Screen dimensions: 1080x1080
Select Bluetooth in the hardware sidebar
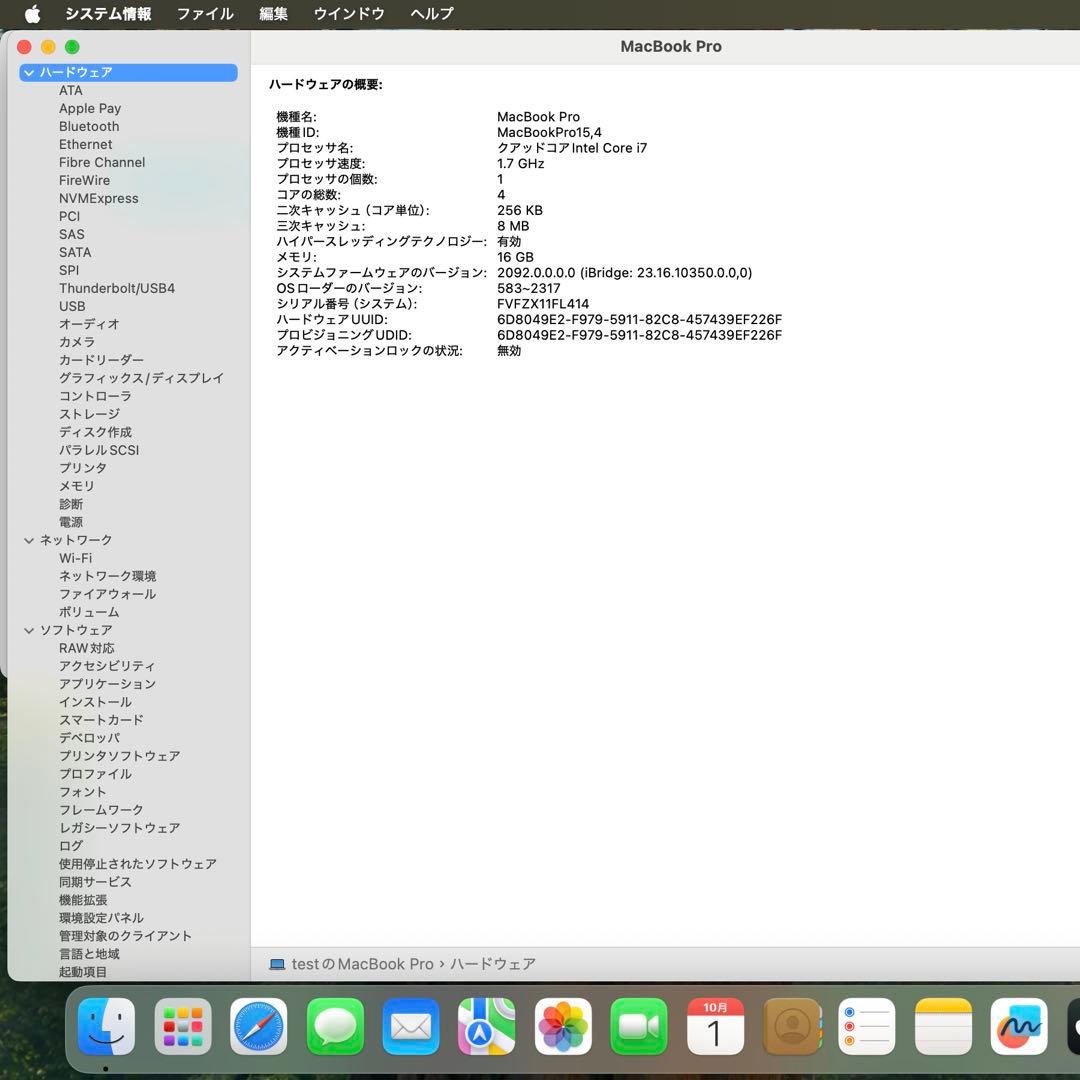coord(89,126)
